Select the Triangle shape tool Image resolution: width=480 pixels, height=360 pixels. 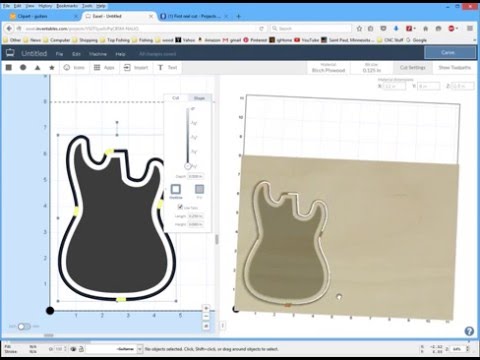(x=37, y=68)
